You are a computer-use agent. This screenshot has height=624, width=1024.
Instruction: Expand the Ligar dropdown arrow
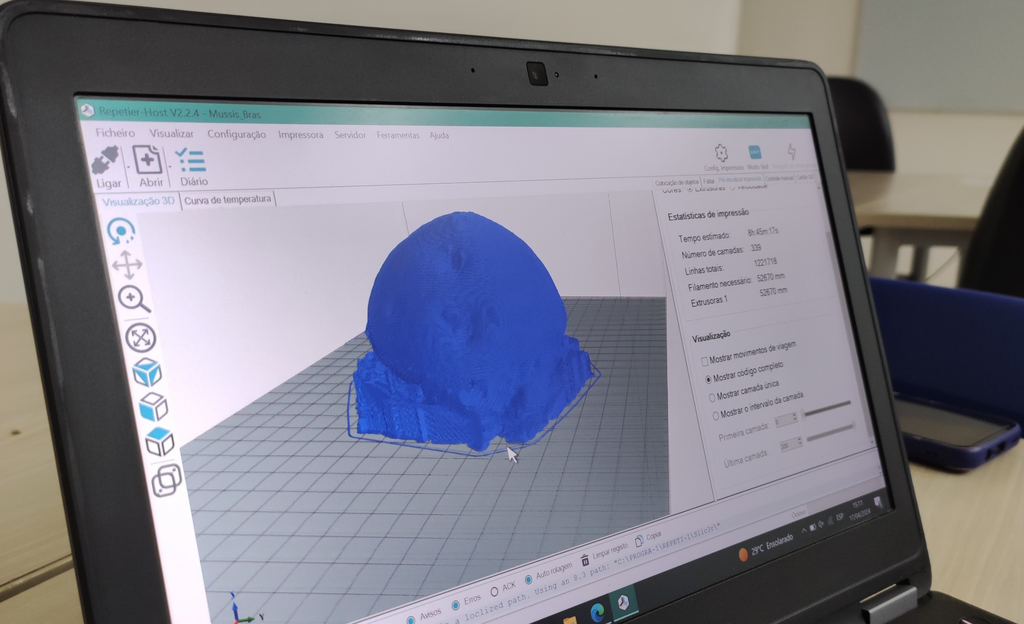(x=127, y=166)
